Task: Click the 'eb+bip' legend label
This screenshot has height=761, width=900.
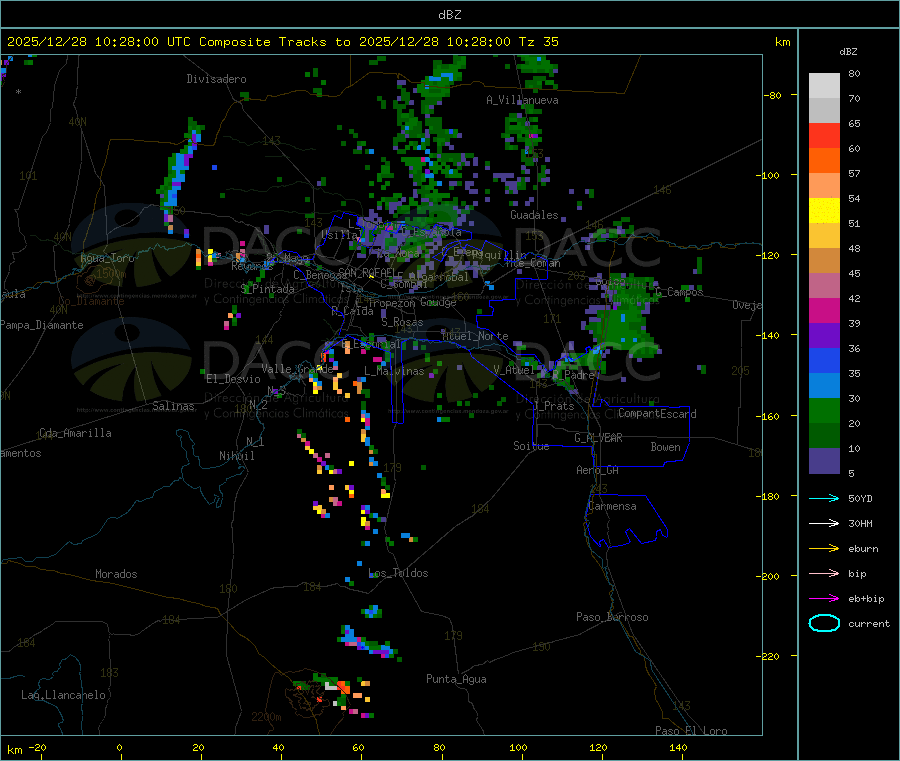Action: pos(866,599)
